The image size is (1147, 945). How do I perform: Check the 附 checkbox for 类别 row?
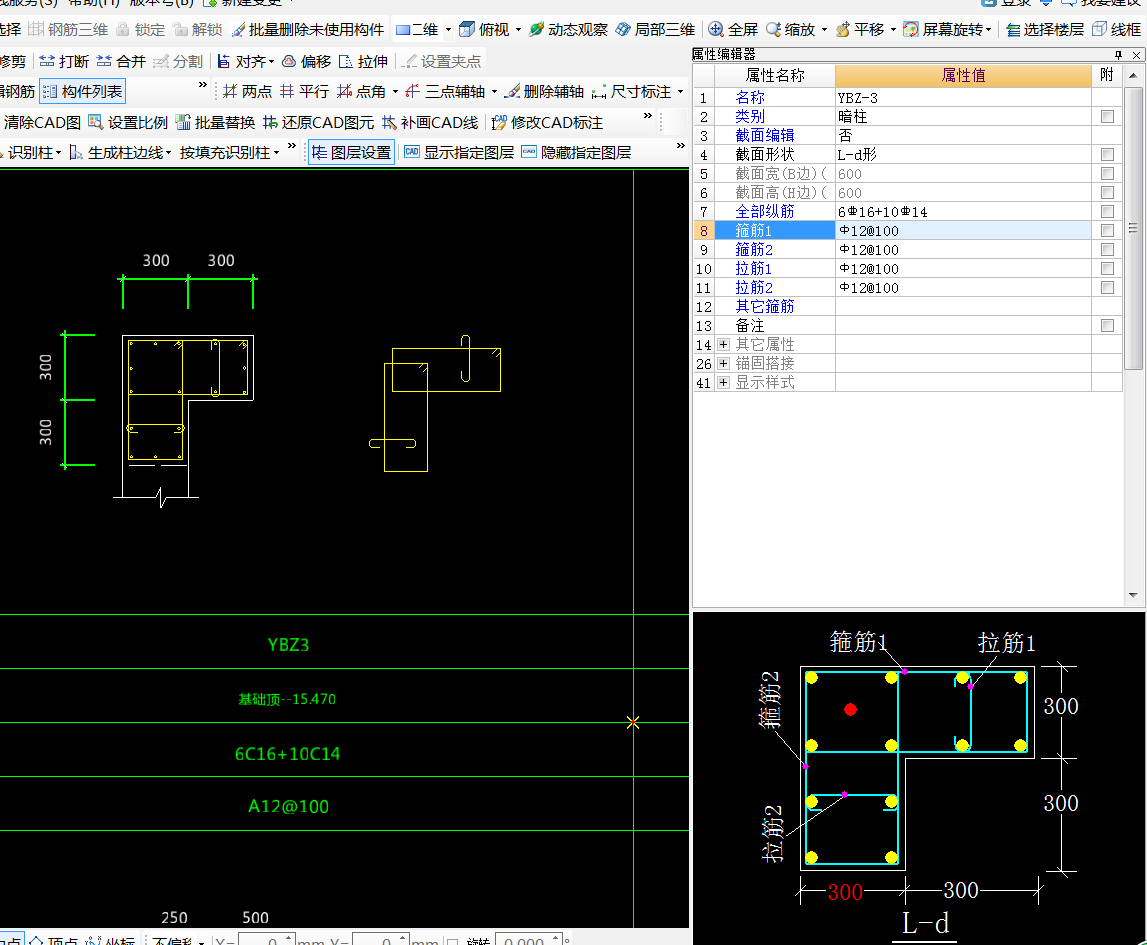pos(1107,117)
